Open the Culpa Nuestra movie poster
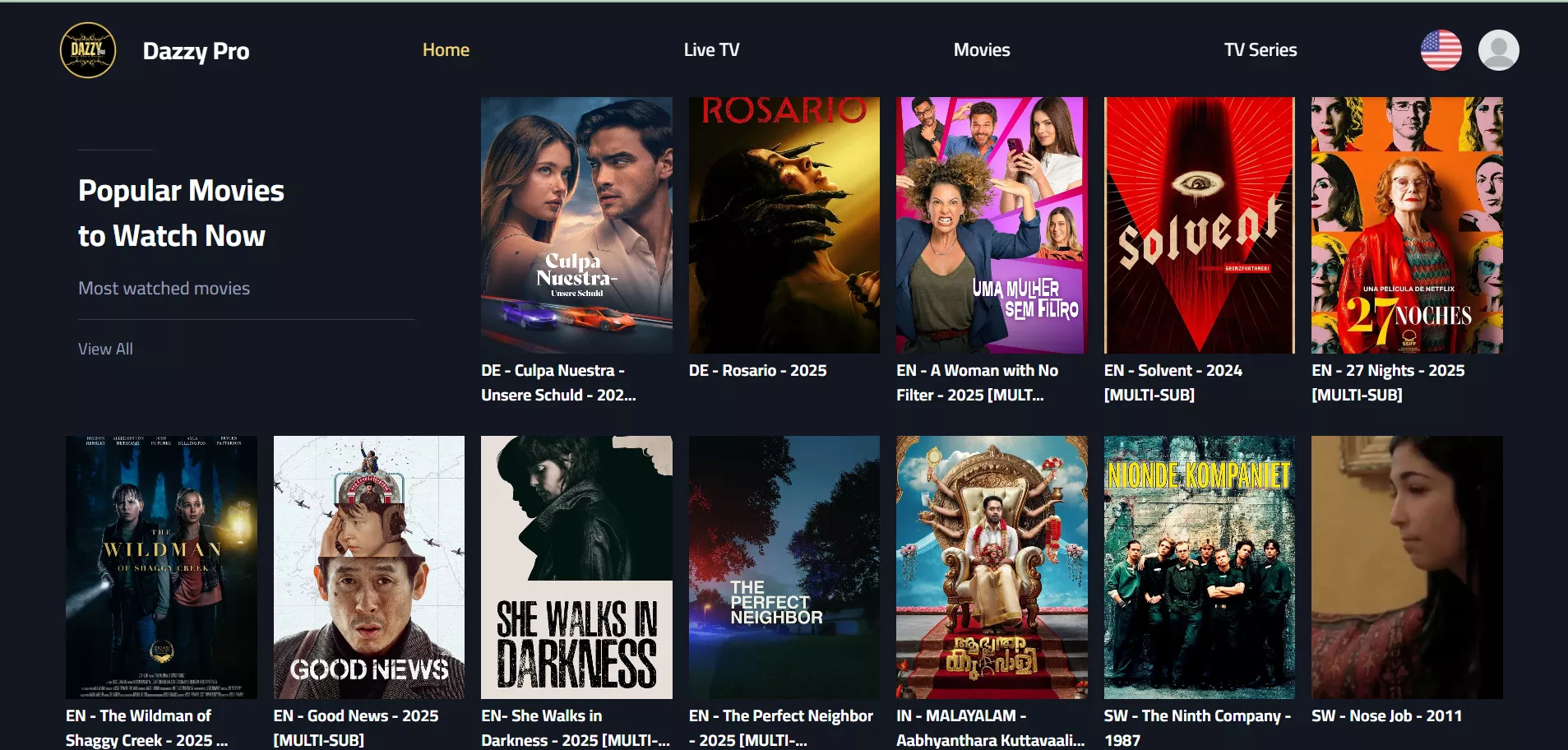 click(x=576, y=225)
